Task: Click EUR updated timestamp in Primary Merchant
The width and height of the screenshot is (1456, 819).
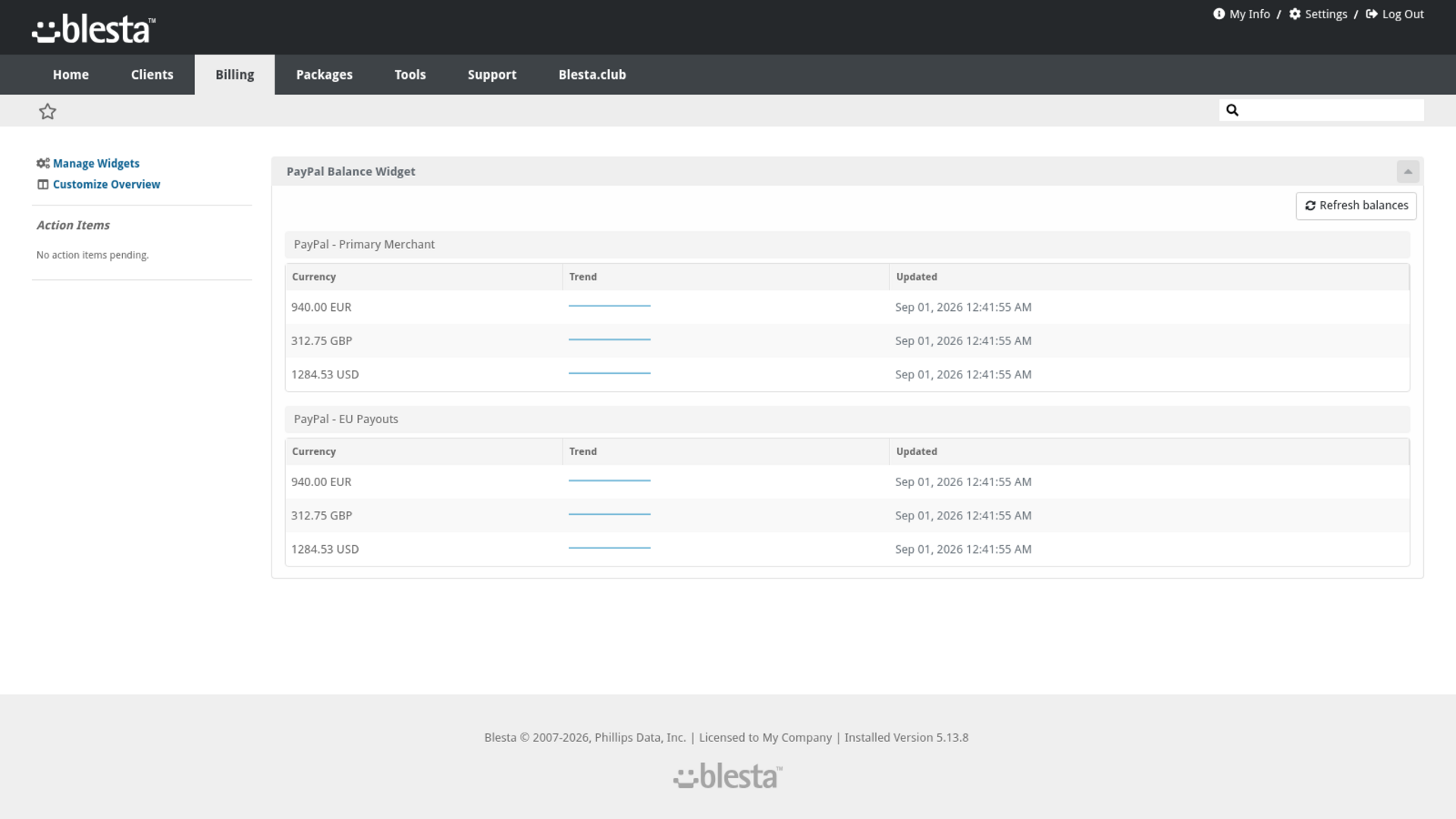Action: point(963,307)
